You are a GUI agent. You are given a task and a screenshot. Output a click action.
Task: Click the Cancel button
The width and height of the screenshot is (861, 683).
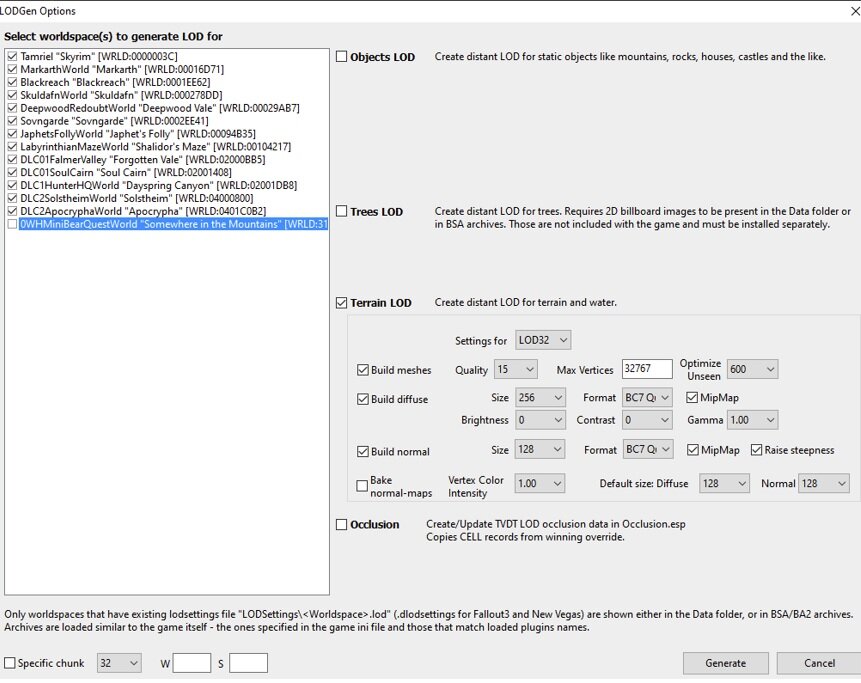click(x=819, y=663)
